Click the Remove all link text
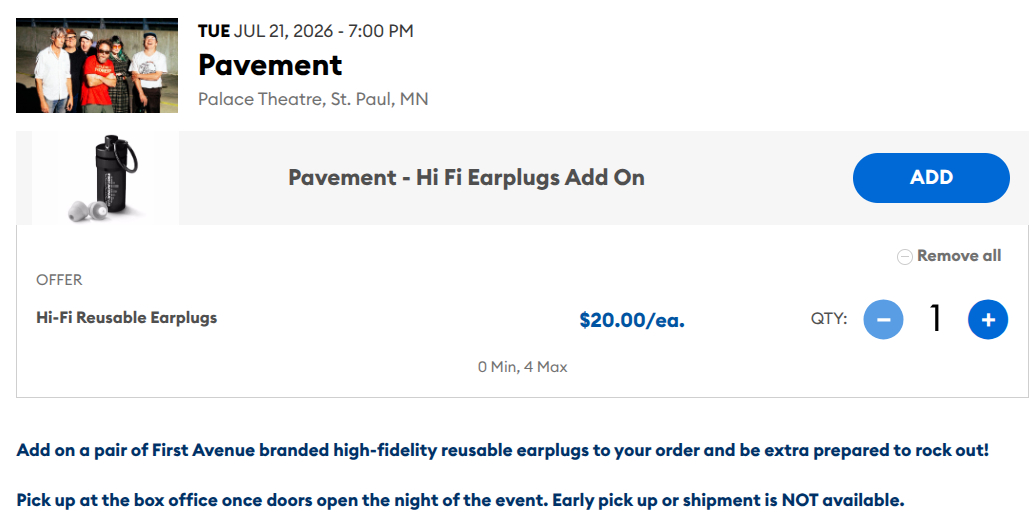 [958, 256]
